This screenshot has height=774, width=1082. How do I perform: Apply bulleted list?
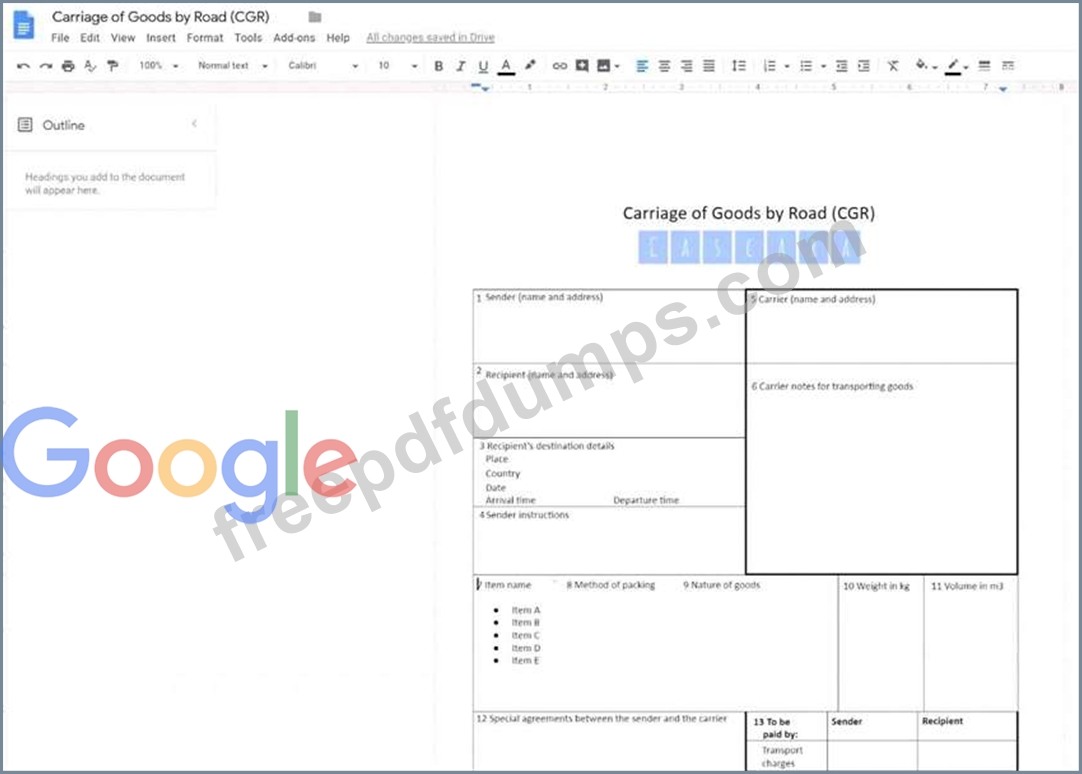coord(805,66)
